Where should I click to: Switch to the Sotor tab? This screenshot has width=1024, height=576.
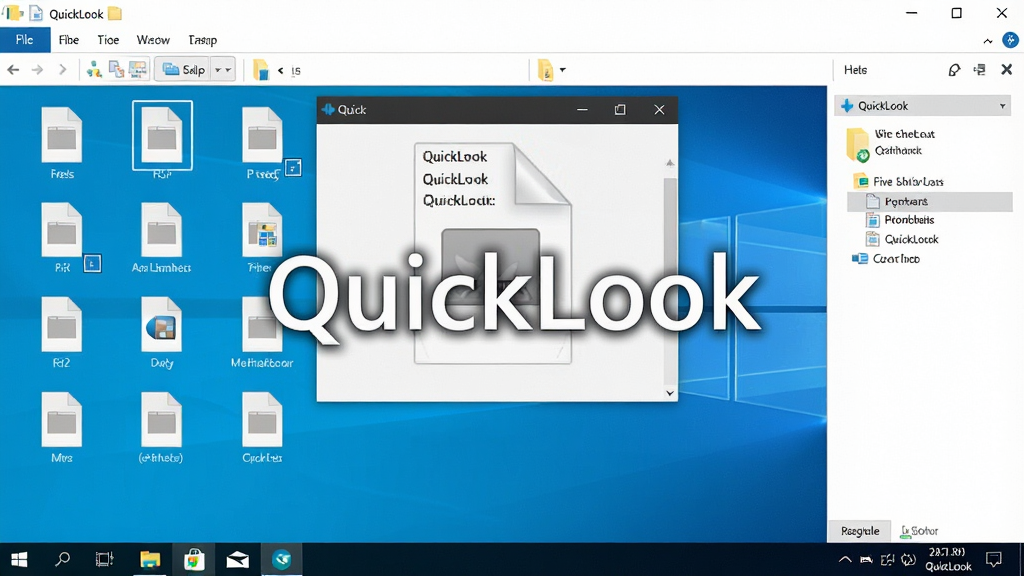(x=919, y=531)
